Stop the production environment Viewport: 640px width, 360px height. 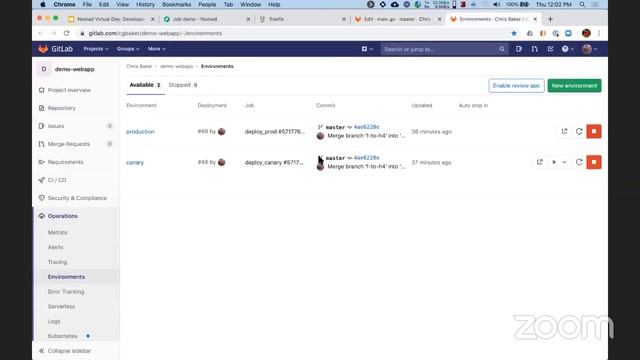(594, 131)
